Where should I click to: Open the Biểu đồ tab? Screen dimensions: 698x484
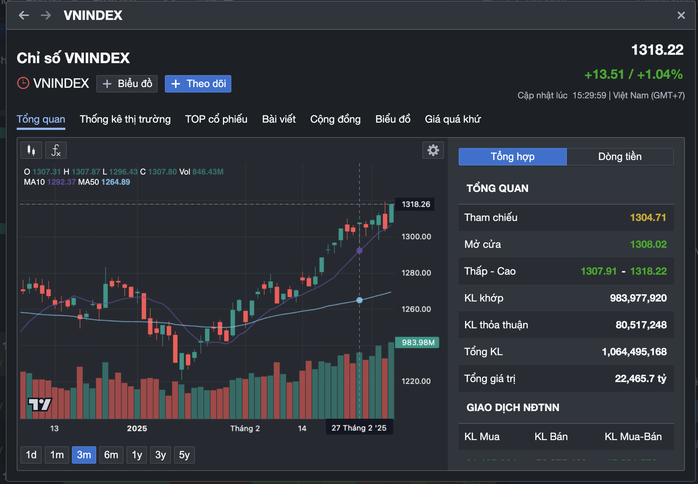[x=393, y=119]
